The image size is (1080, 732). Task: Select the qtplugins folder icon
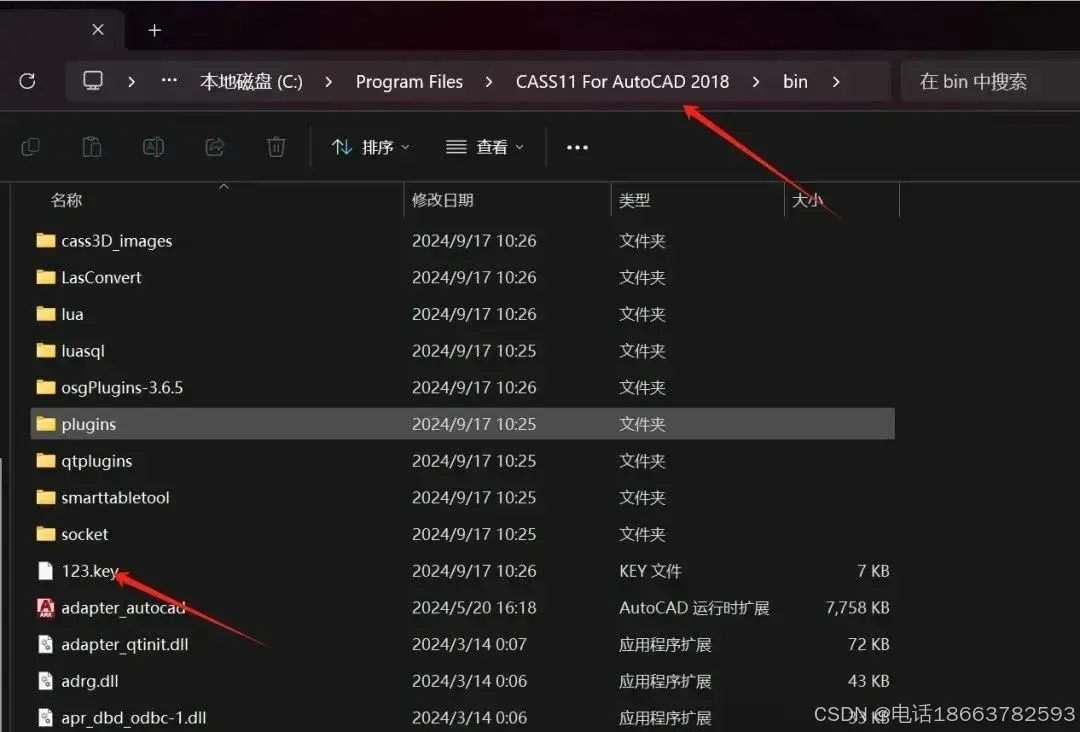click(45, 460)
